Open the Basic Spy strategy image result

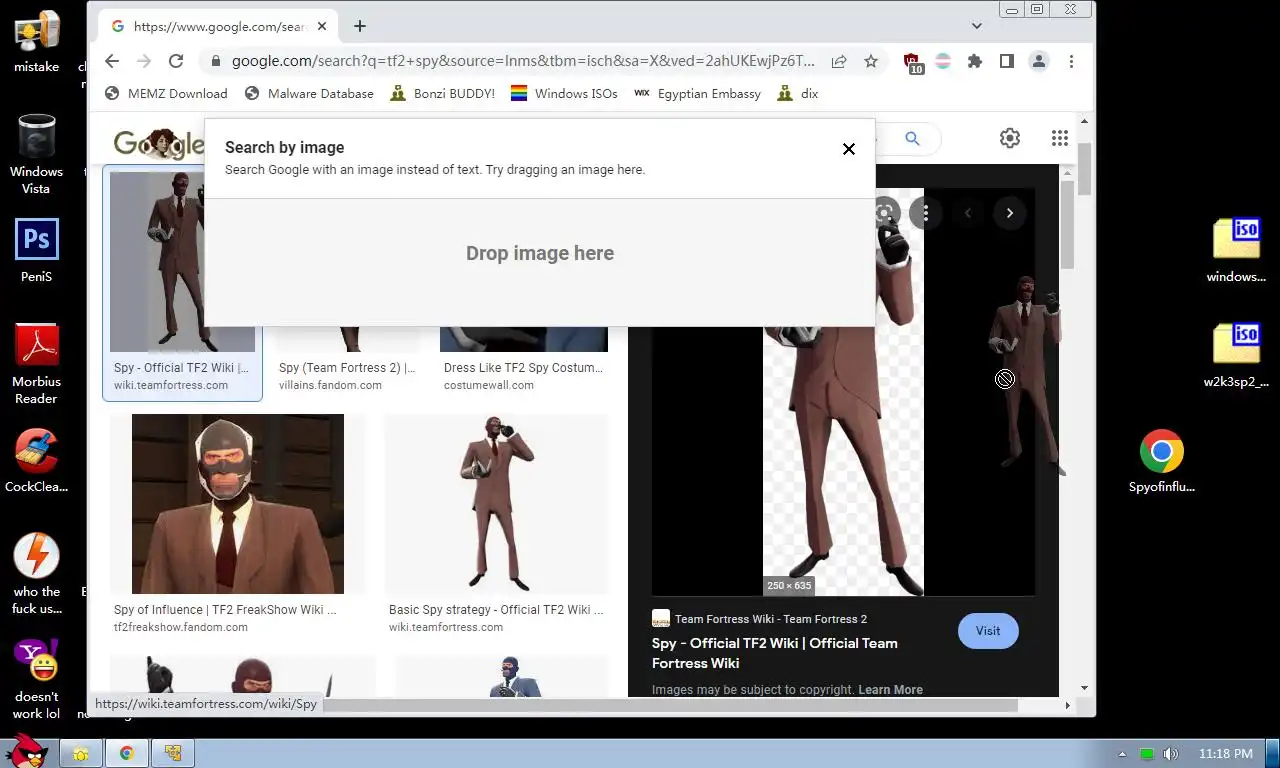pyautogui.click(x=496, y=504)
